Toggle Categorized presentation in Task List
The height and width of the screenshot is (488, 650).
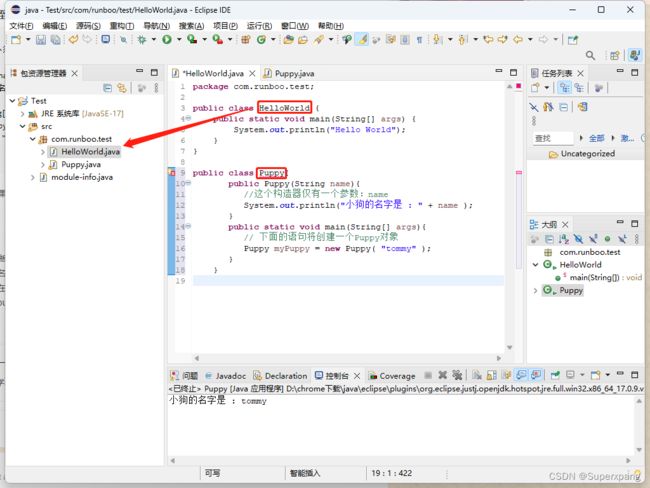click(564, 87)
